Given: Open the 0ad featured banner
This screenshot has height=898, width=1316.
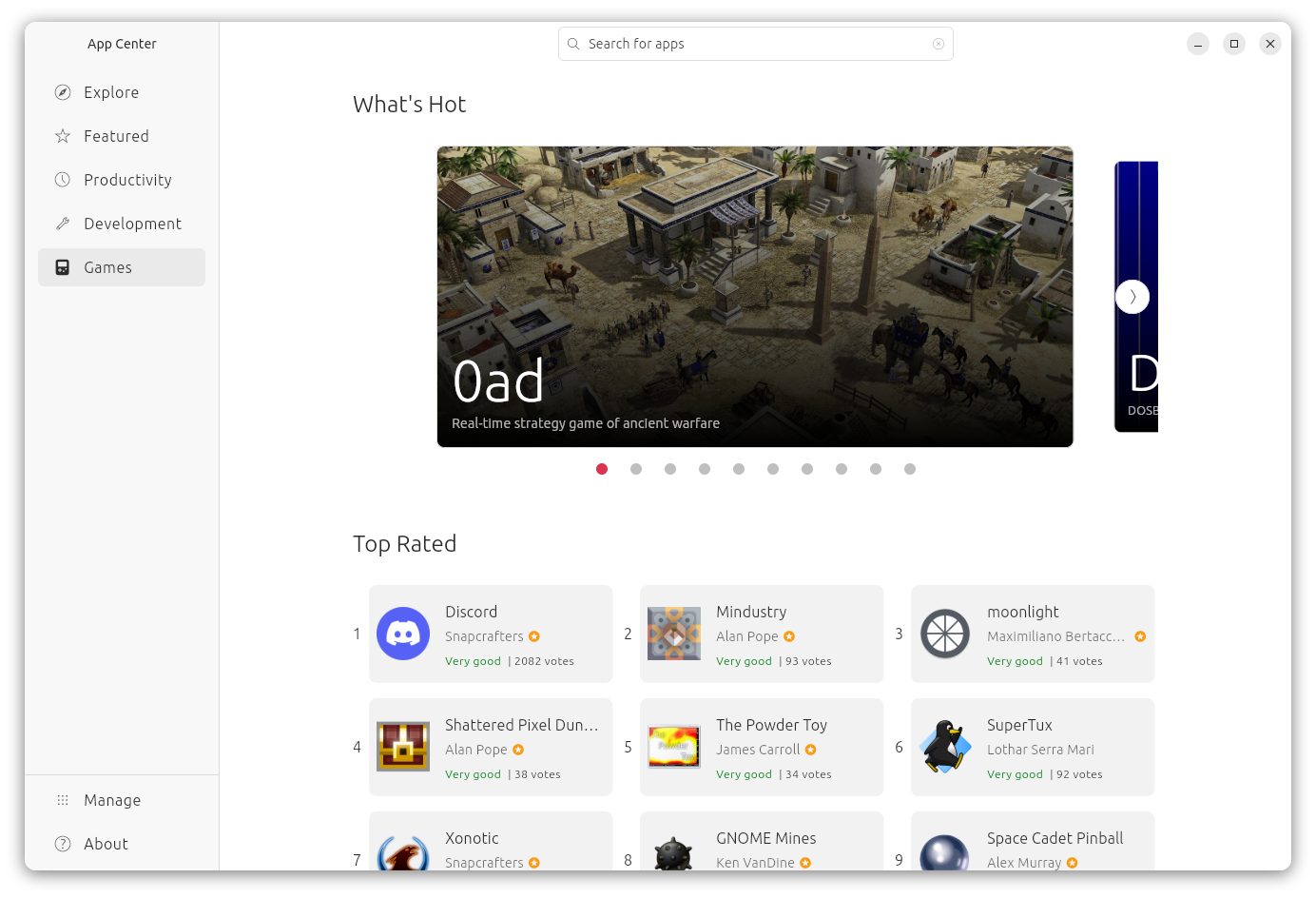Looking at the screenshot, I should click(x=755, y=296).
